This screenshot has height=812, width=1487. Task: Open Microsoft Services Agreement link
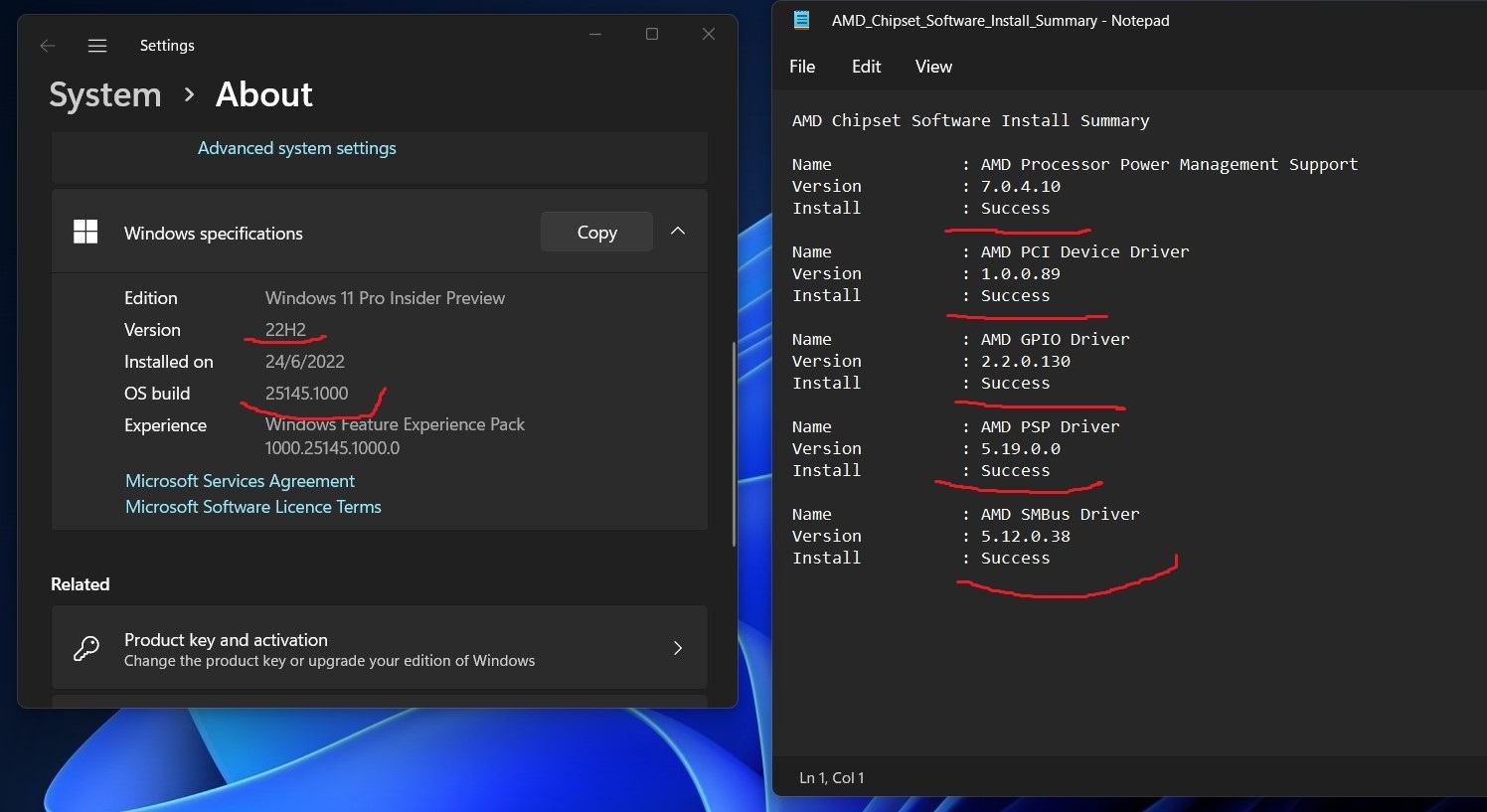point(240,481)
